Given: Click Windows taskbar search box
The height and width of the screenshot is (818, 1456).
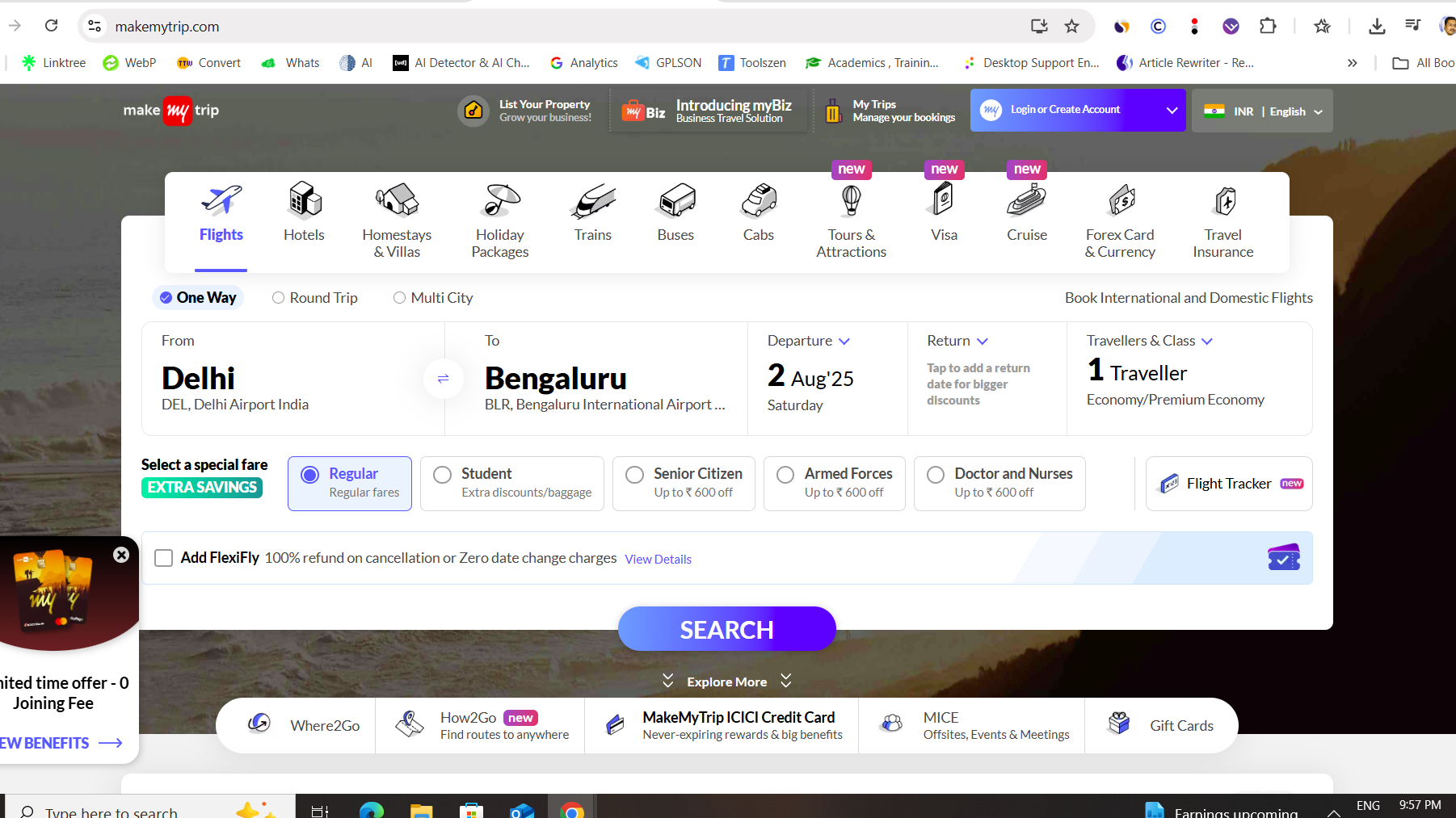Looking at the screenshot, I should coord(149,808).
